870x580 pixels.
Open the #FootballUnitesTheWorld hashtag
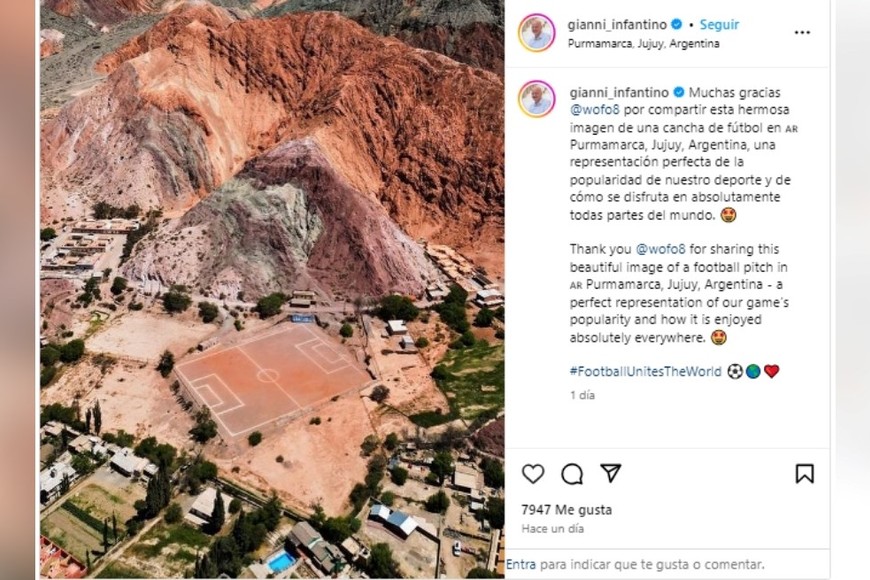coord(646,371)
